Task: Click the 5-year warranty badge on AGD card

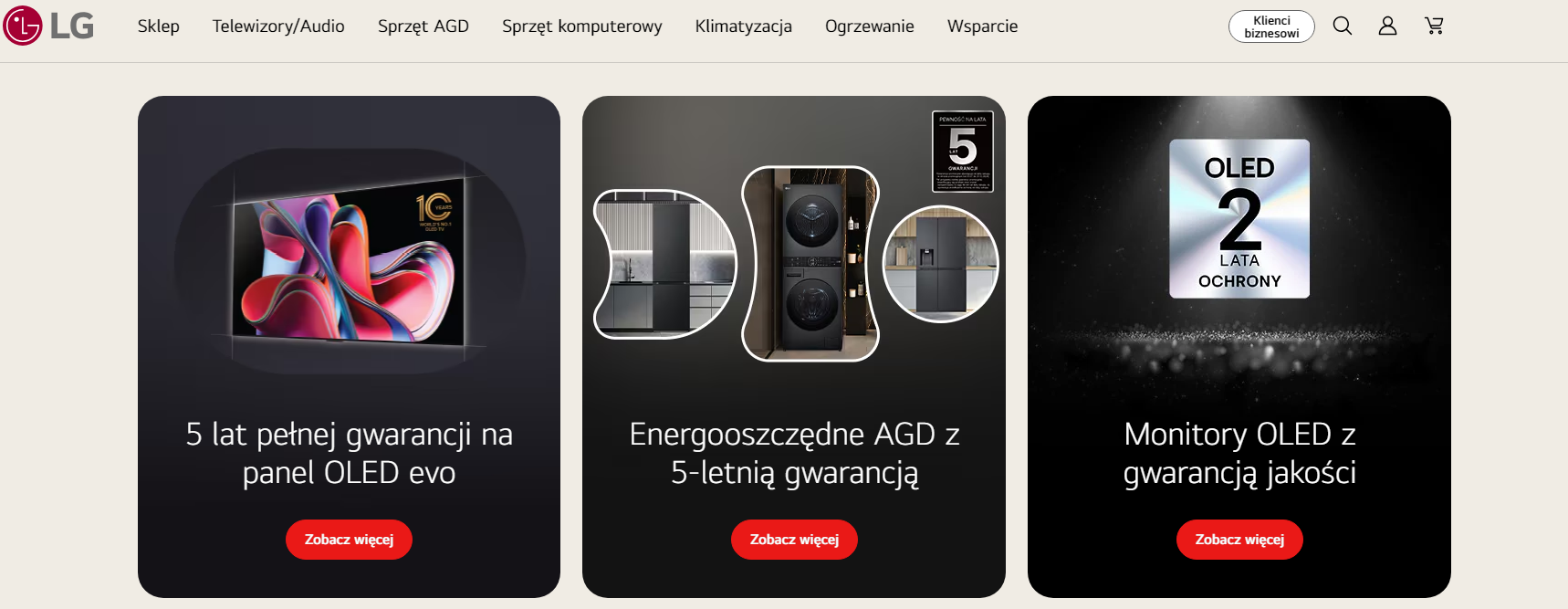Action: (x=963, y=152)
